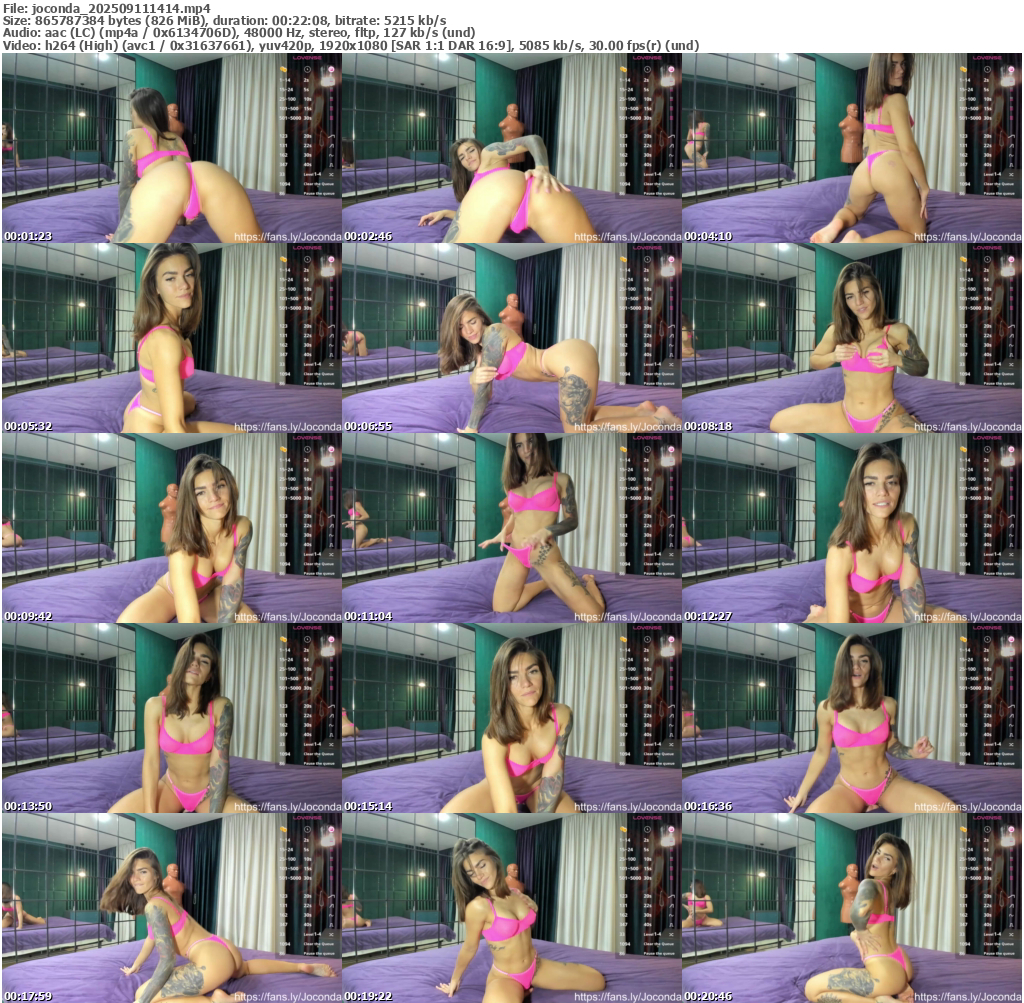Choose the thumbnail stamped 00:06:55
The width and height of the screenshot is (1024, 1003).
coord(512,338)
